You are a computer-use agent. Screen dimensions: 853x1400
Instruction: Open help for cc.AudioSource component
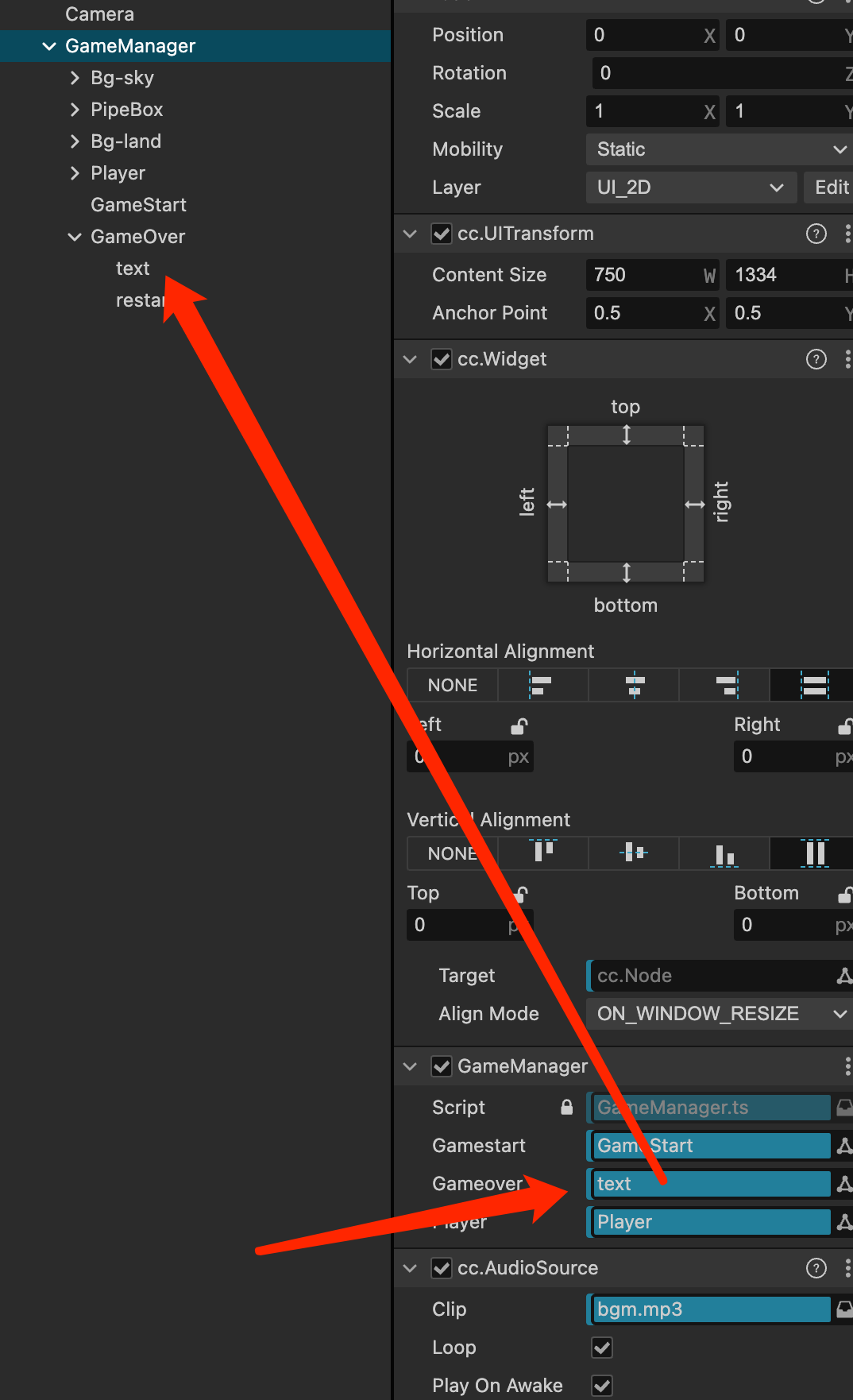click(x=816, y=1268)
